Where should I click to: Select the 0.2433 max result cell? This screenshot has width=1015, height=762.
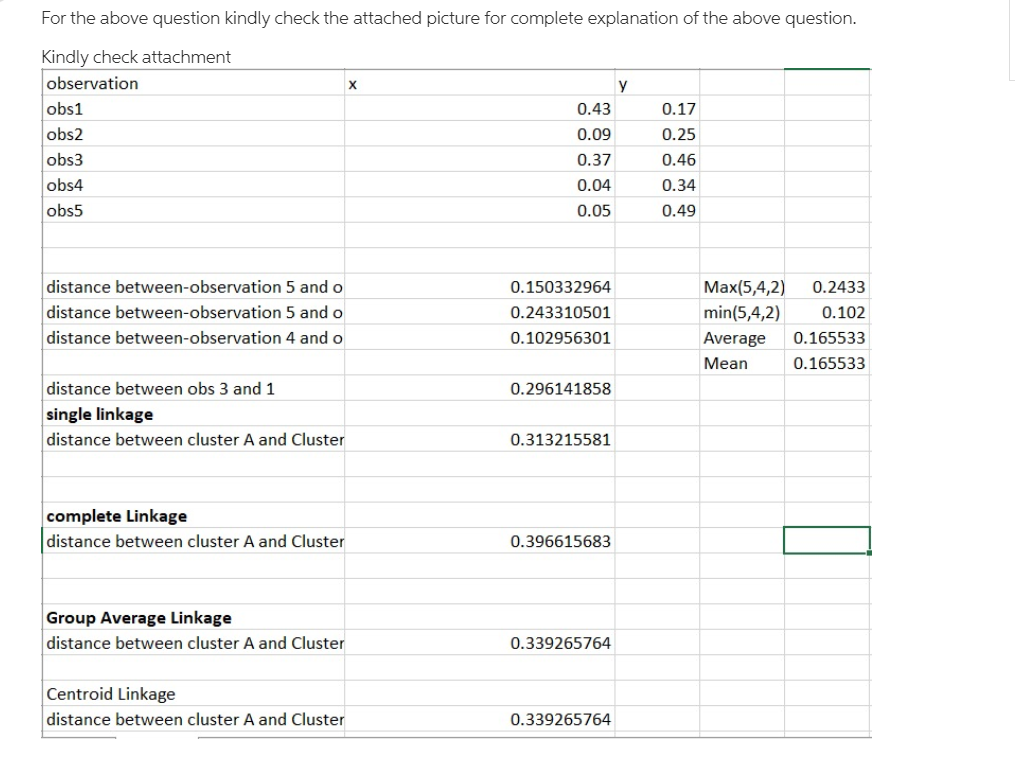tap(827, 287)
